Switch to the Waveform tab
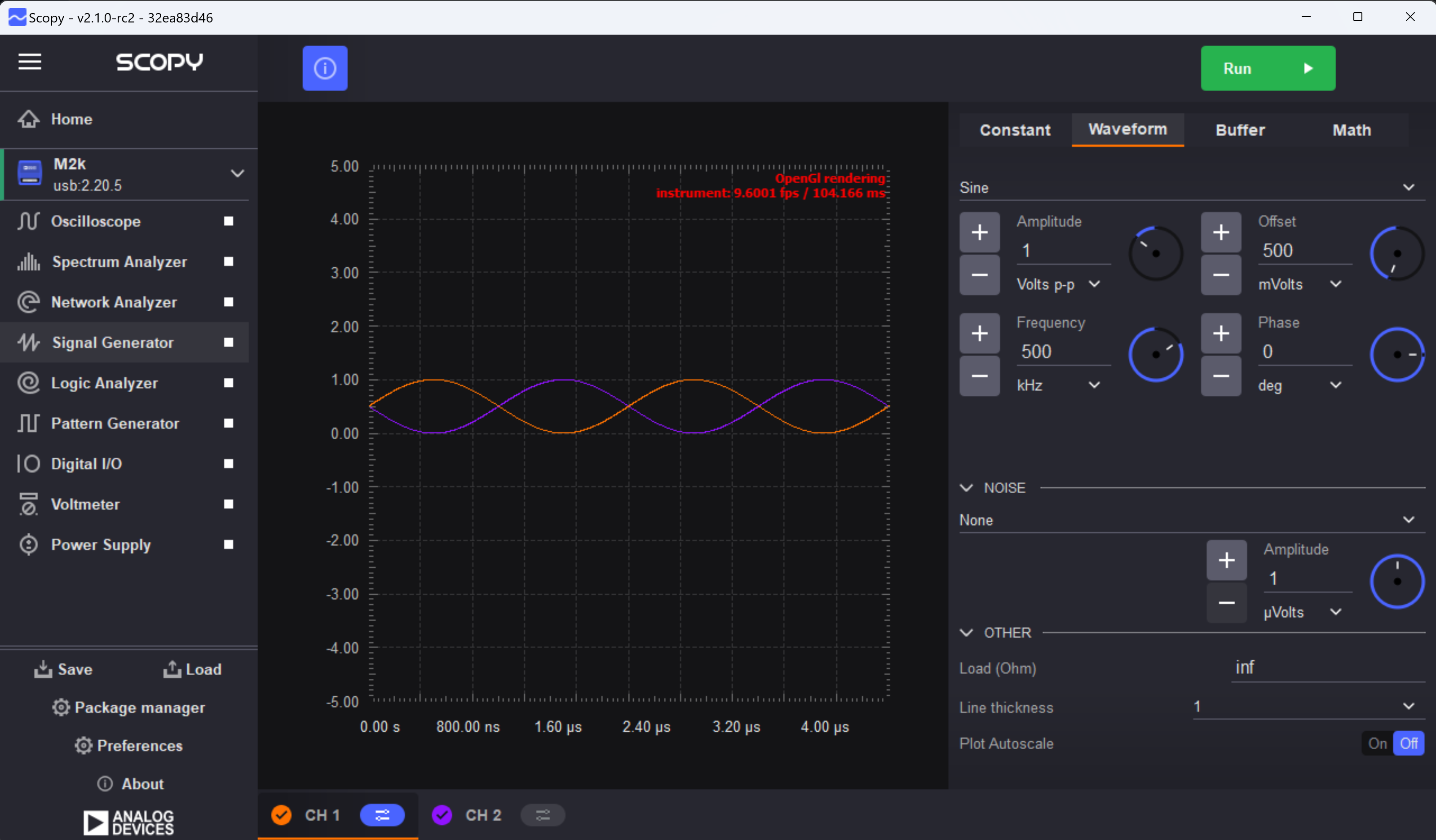This screenshot has width=1436, height=840. coord(1128,129)
